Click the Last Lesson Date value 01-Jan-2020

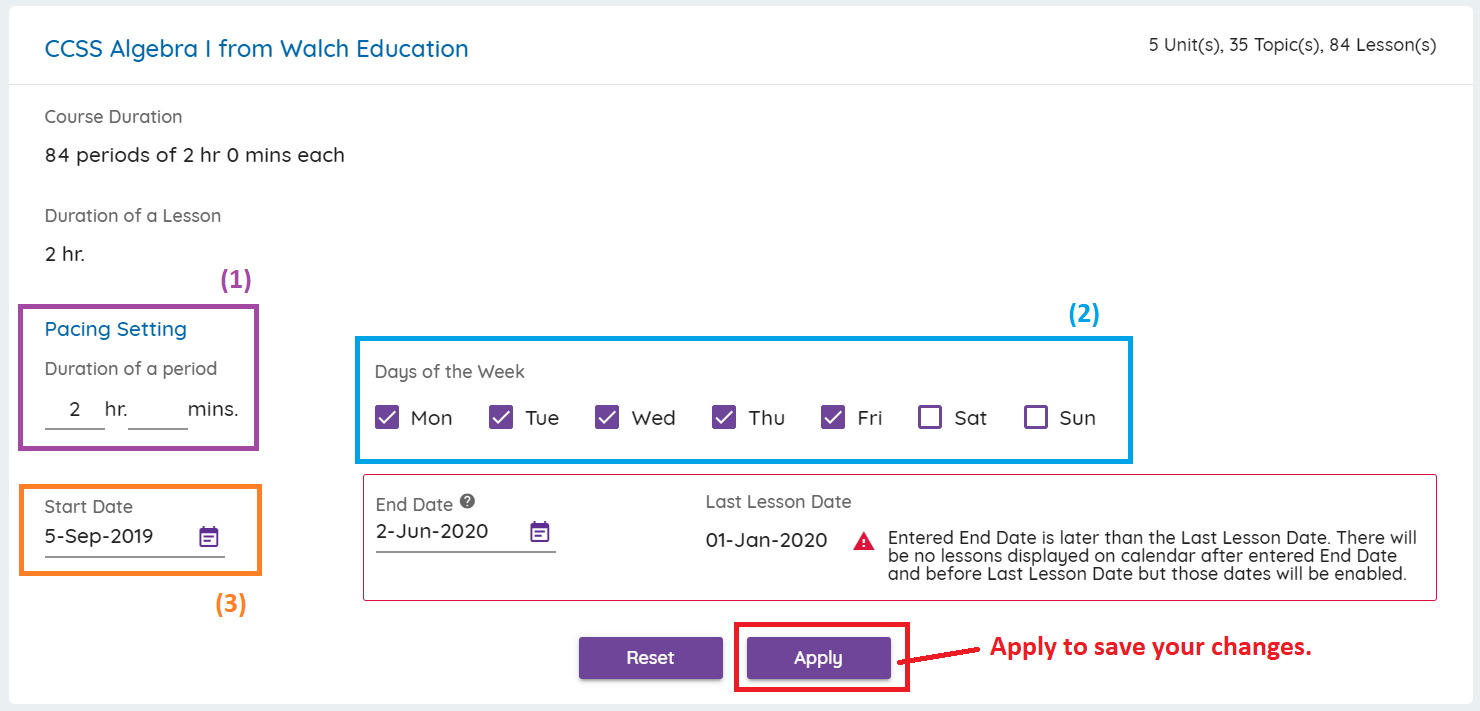766,541
